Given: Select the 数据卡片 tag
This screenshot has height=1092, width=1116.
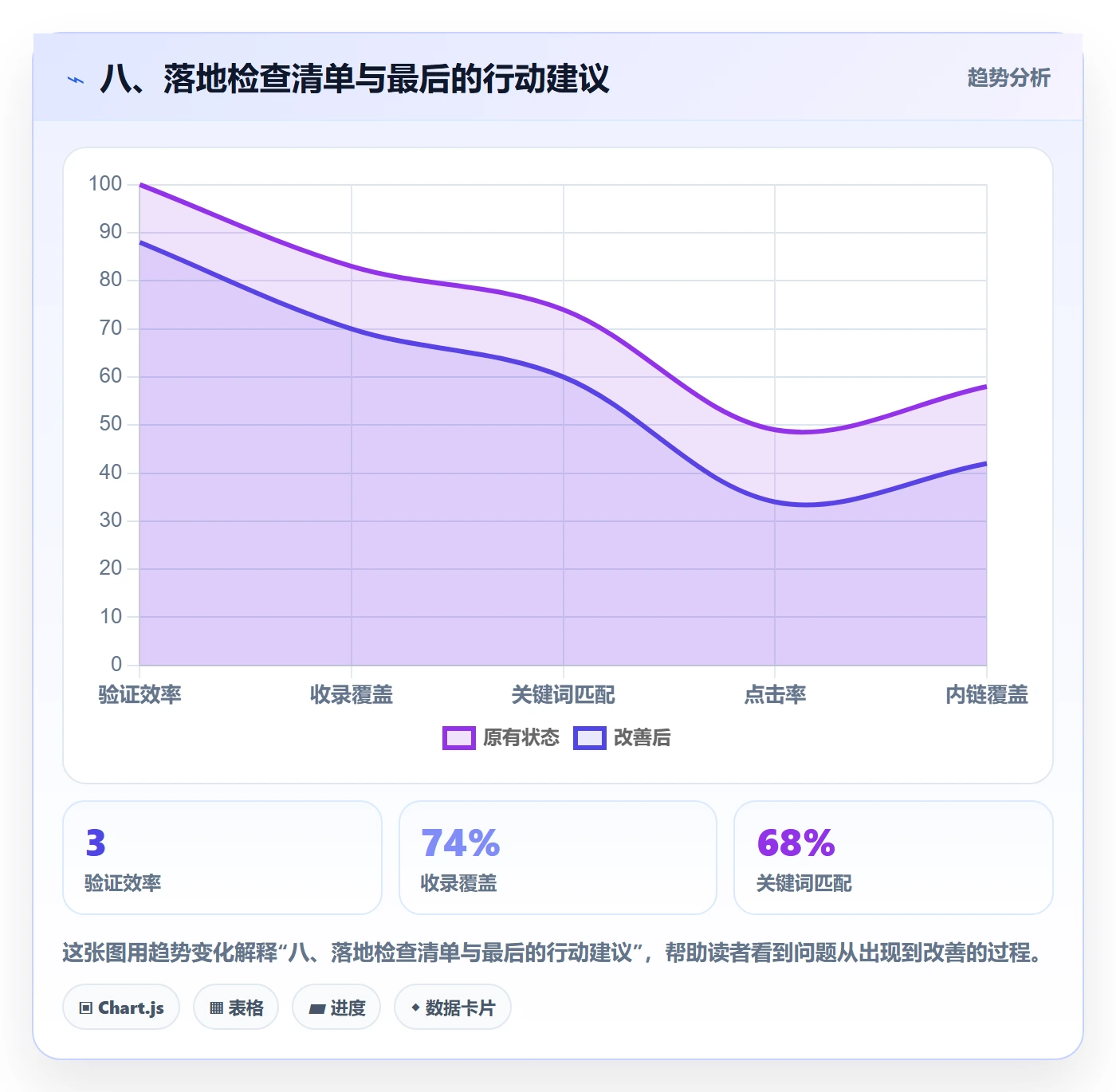Looking at the screenshot, I should [453, 1008].
